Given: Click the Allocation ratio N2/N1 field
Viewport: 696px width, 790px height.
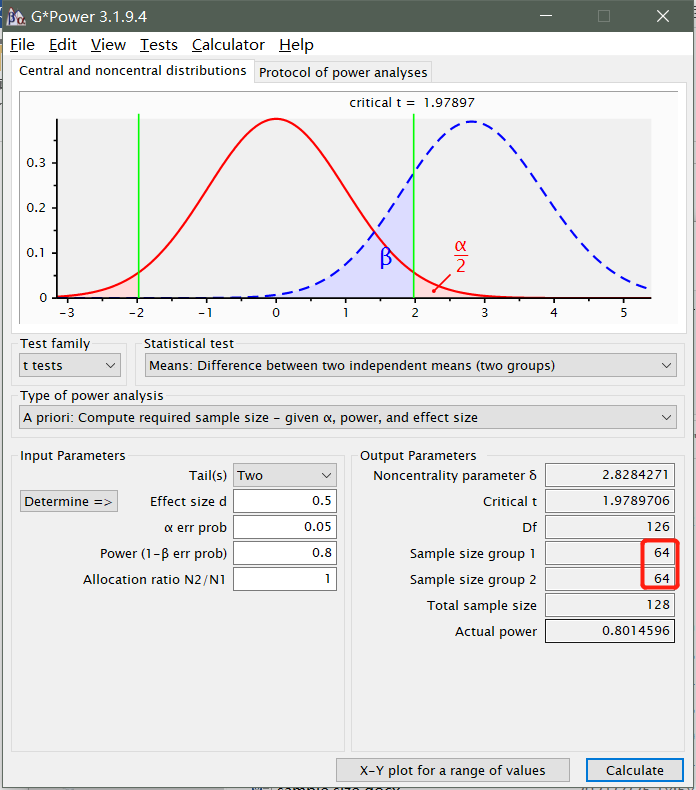Looking at the screenshot, I should click(x=285, y=579).
